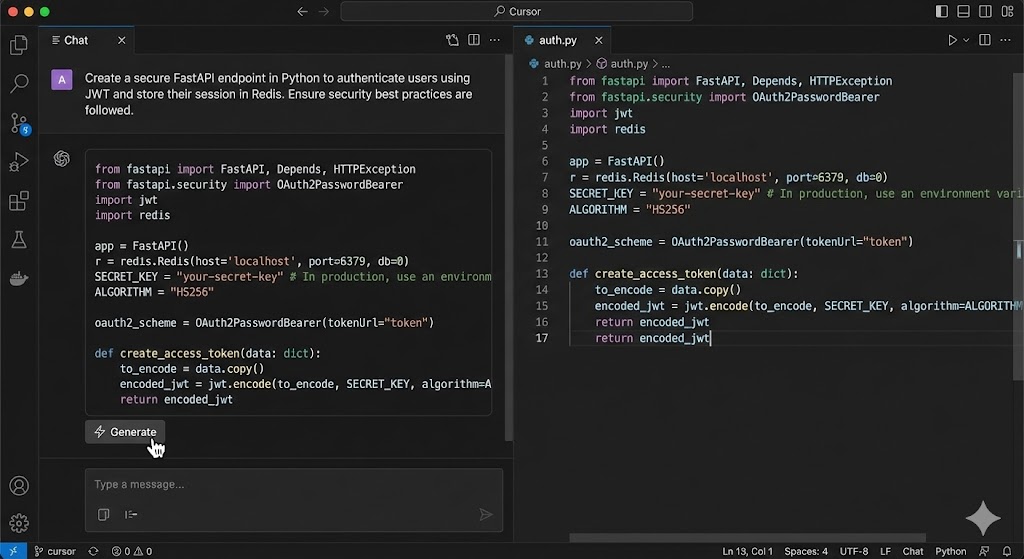Toggle the bottom panel layout
This screenshot has width=1024, height=559.
[965, 12]
